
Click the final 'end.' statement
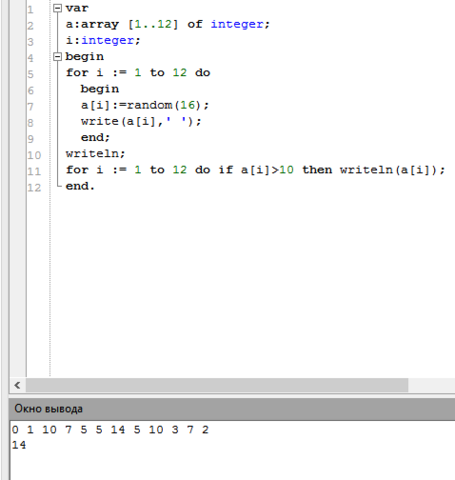point(80,186)
